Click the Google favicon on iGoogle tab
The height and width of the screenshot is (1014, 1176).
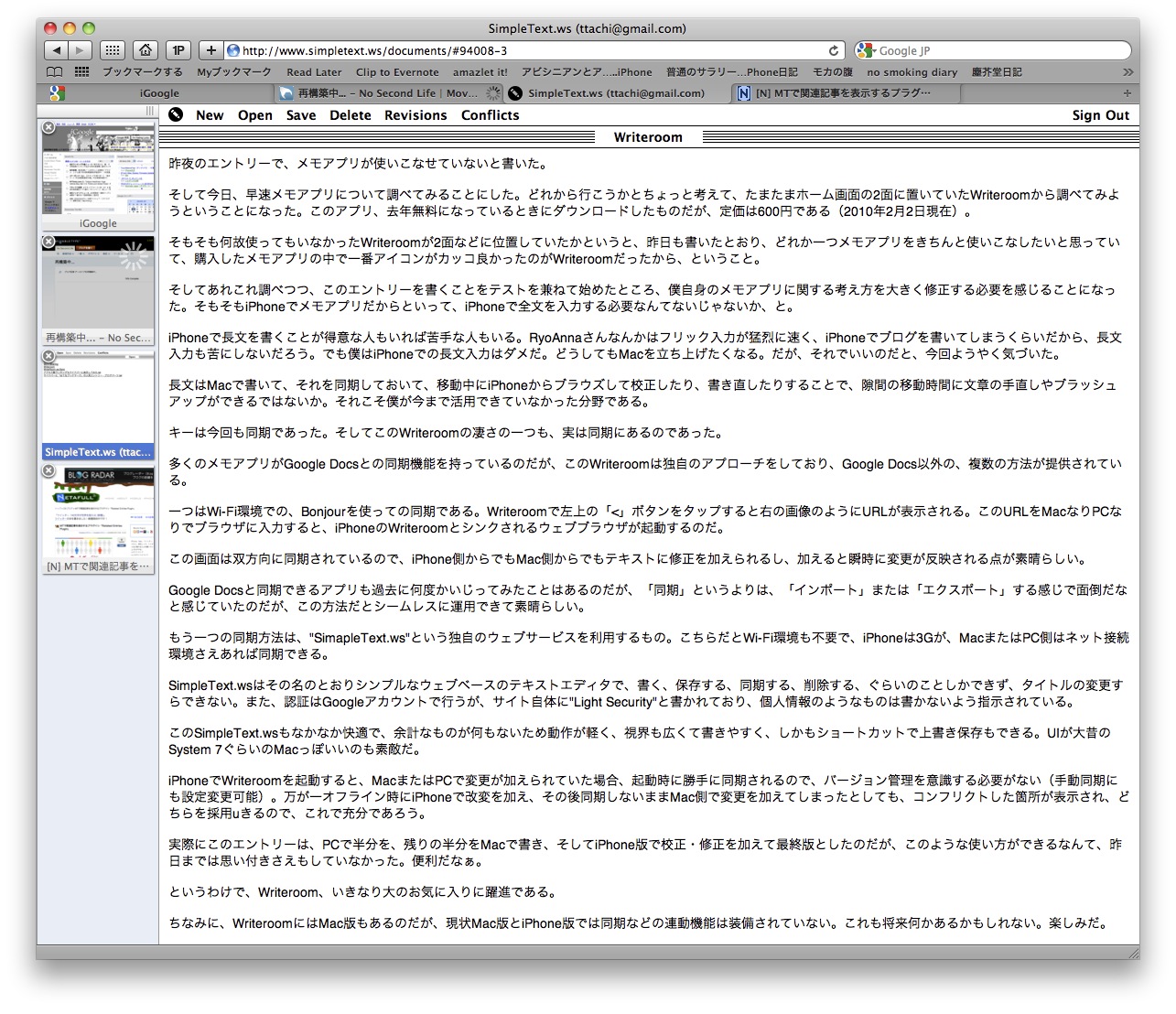pos(57,92)
